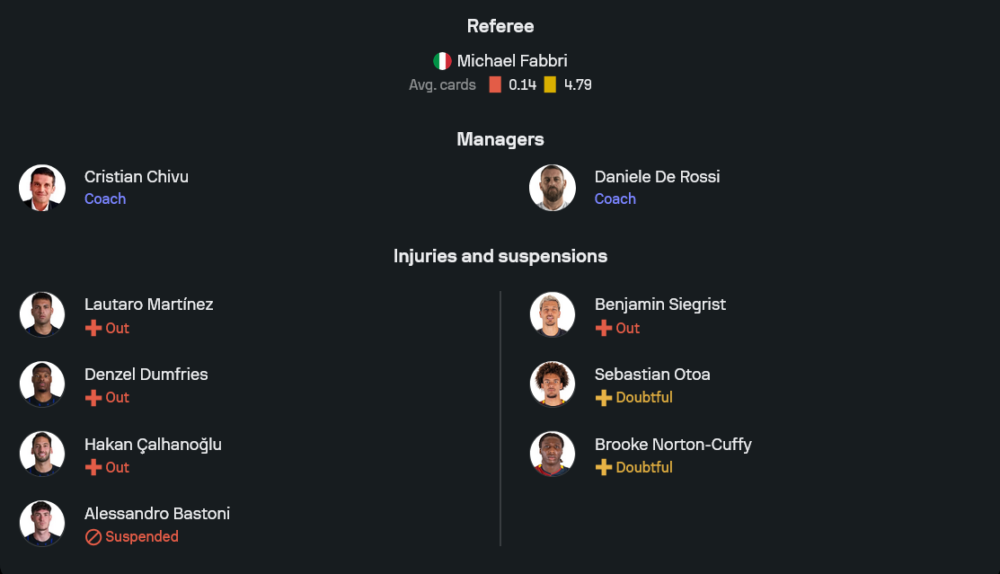Open manager Cristian Chivu's profile
The width and height of the screenshot is (1000, 574).
click(136, 177)
